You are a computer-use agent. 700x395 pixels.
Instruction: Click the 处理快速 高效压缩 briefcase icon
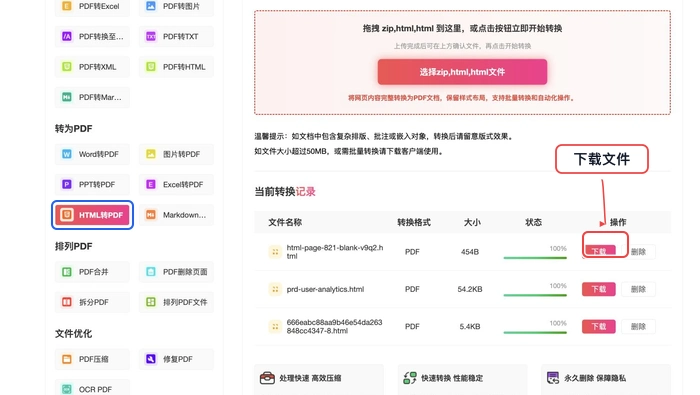(267, 378)
